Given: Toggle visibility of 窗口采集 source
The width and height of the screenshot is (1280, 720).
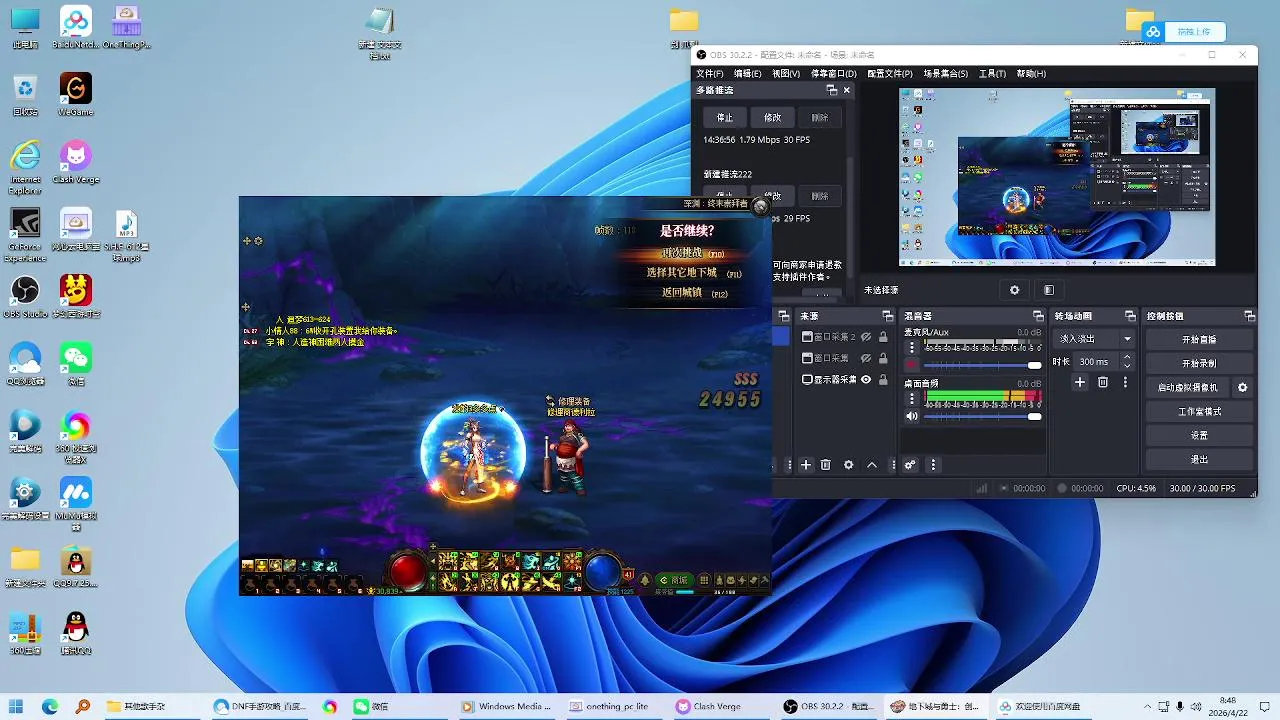Looking at the screenshot, I should (866, 358).
